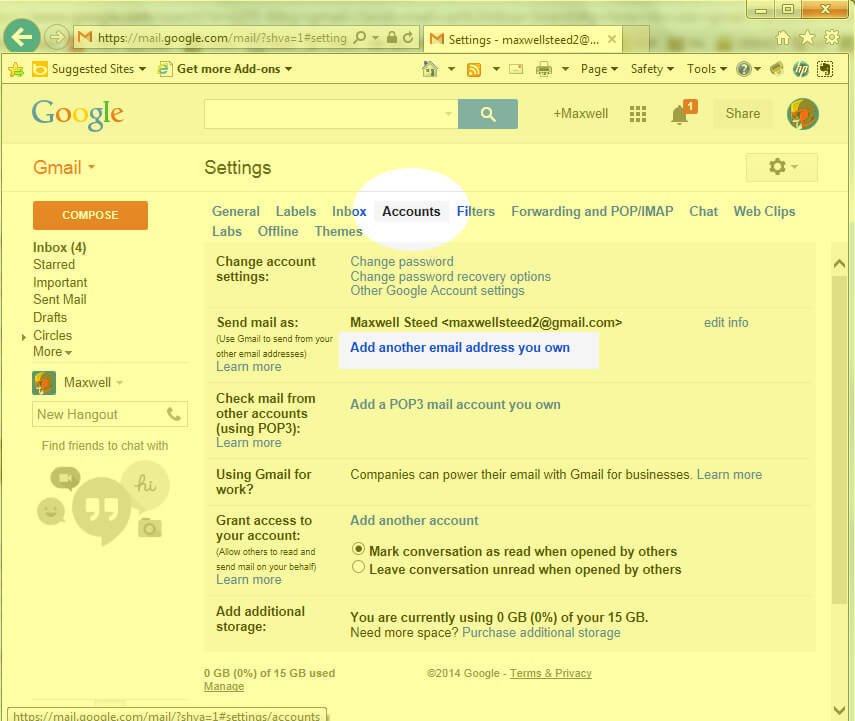Switch to the Filters settings tab
Viewport: 855px width, 721px height.
(x=475, y=211)
